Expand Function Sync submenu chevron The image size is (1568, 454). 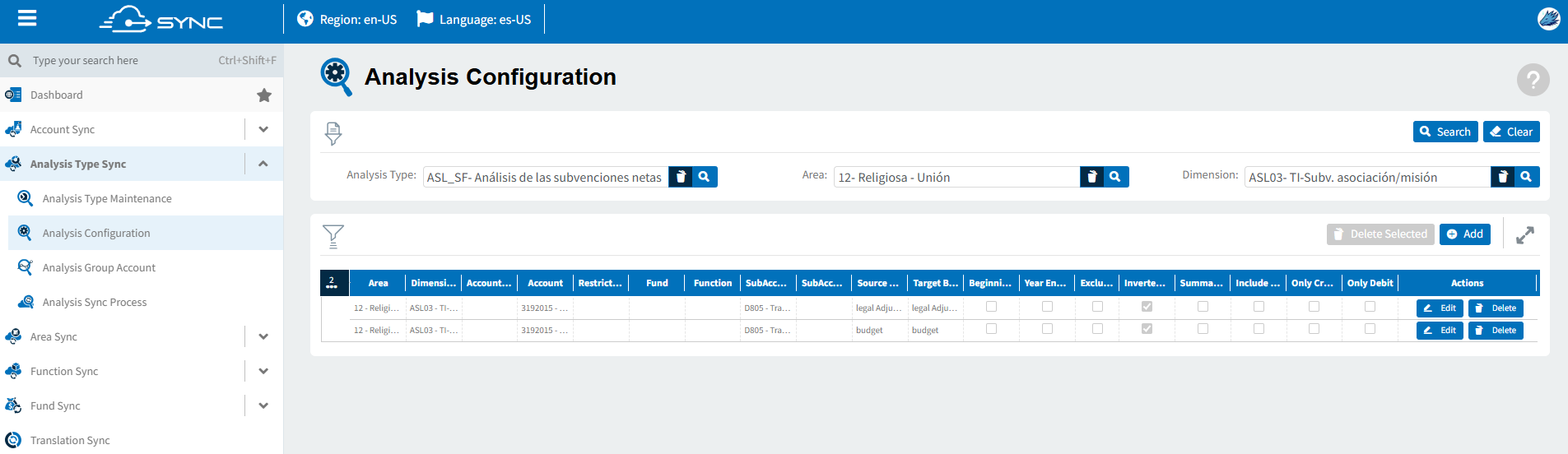263,371
